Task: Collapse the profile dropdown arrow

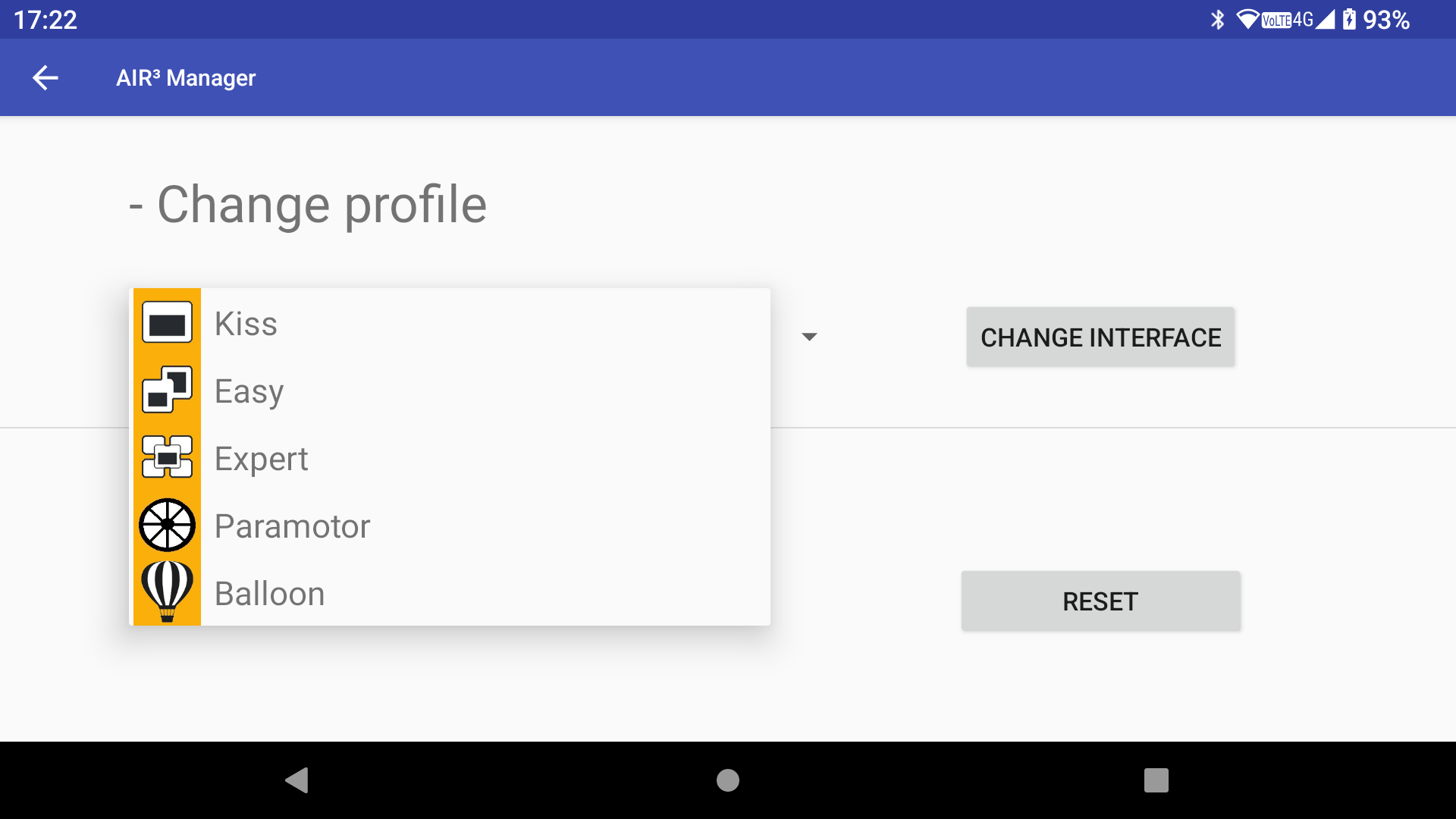Action: tap(809, 337)
